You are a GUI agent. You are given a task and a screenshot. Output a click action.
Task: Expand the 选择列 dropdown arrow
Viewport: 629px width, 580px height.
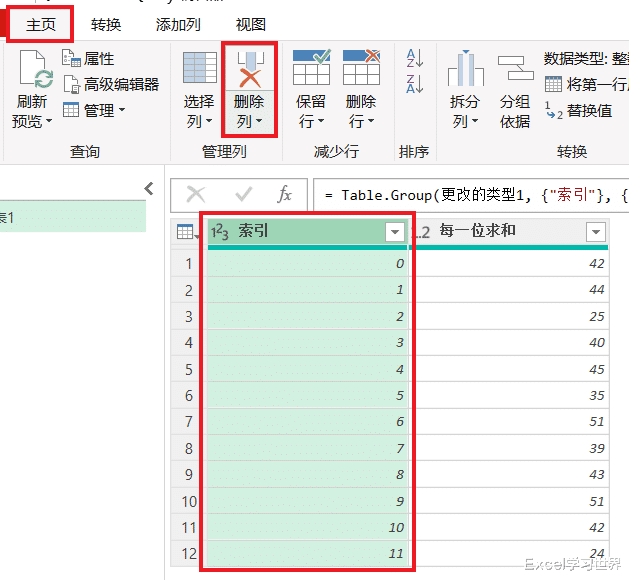coord(209,121)
